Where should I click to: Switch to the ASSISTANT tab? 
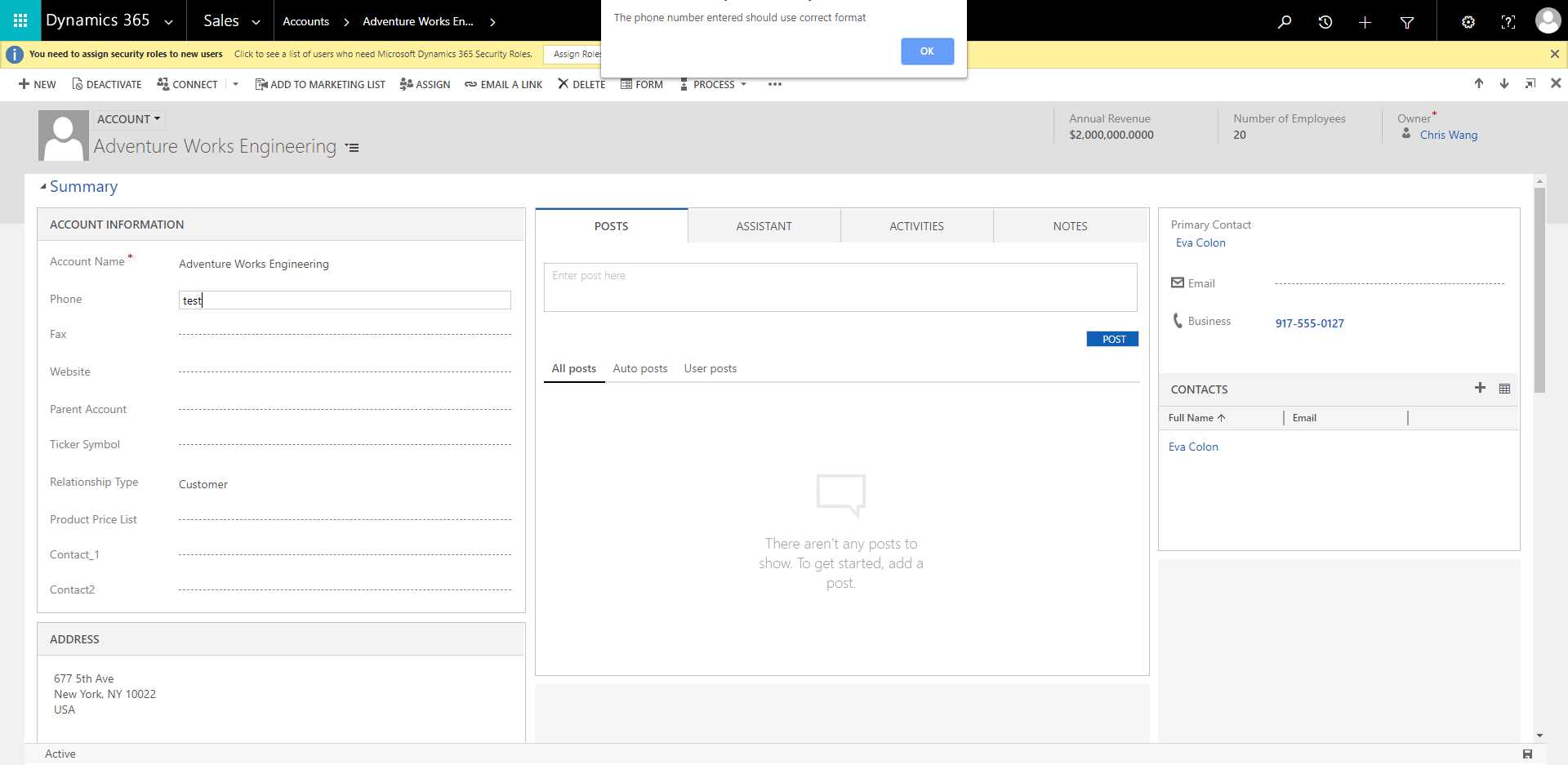764,226
